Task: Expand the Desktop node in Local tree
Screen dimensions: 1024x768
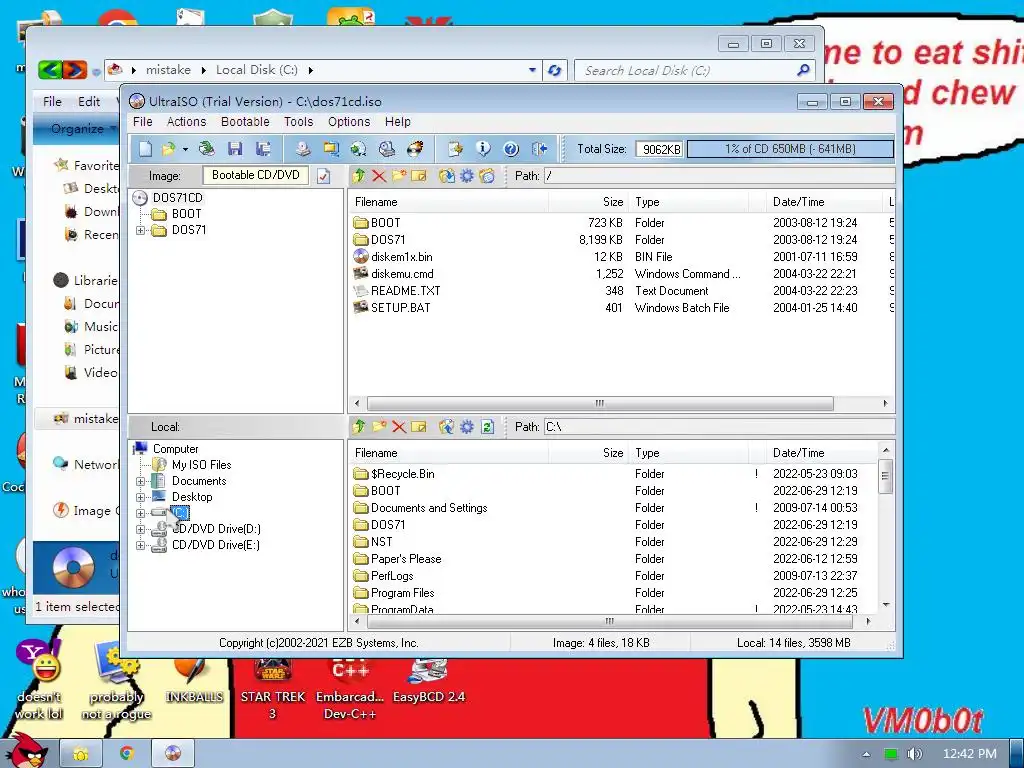Action: click(140, 497)
